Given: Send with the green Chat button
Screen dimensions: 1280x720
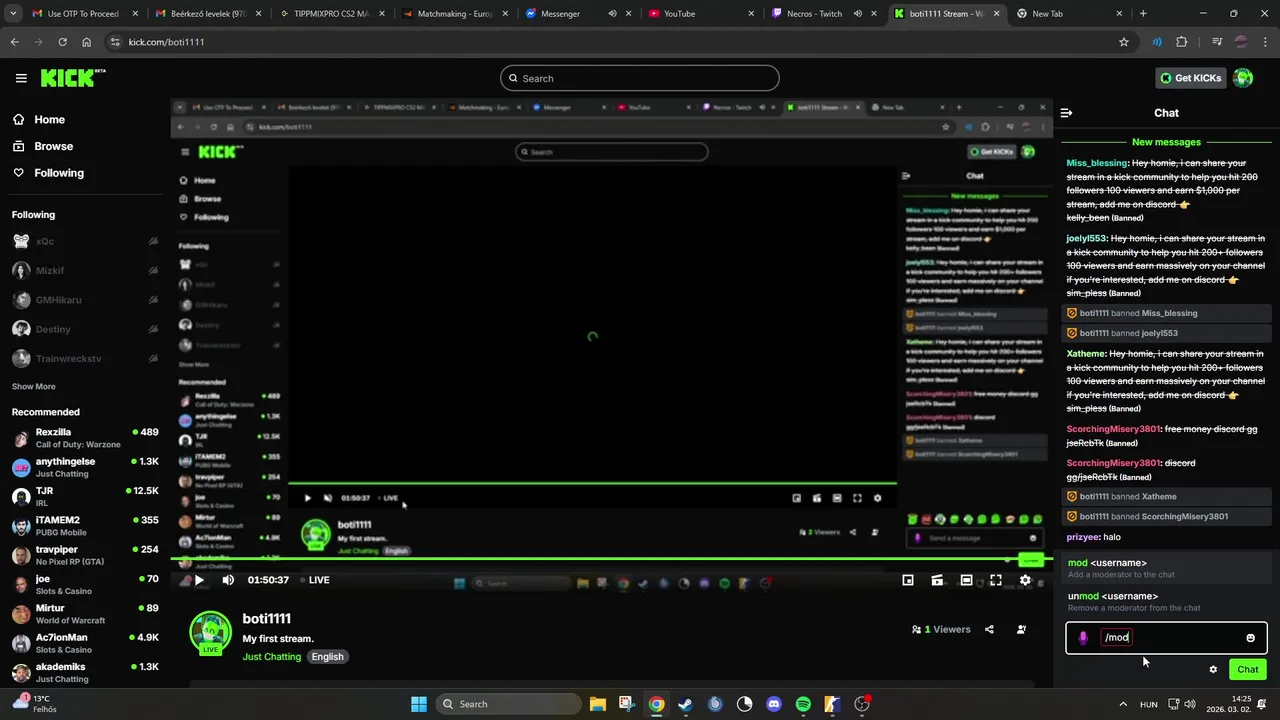Looking at the screenshot, I should click(1248, 670).
